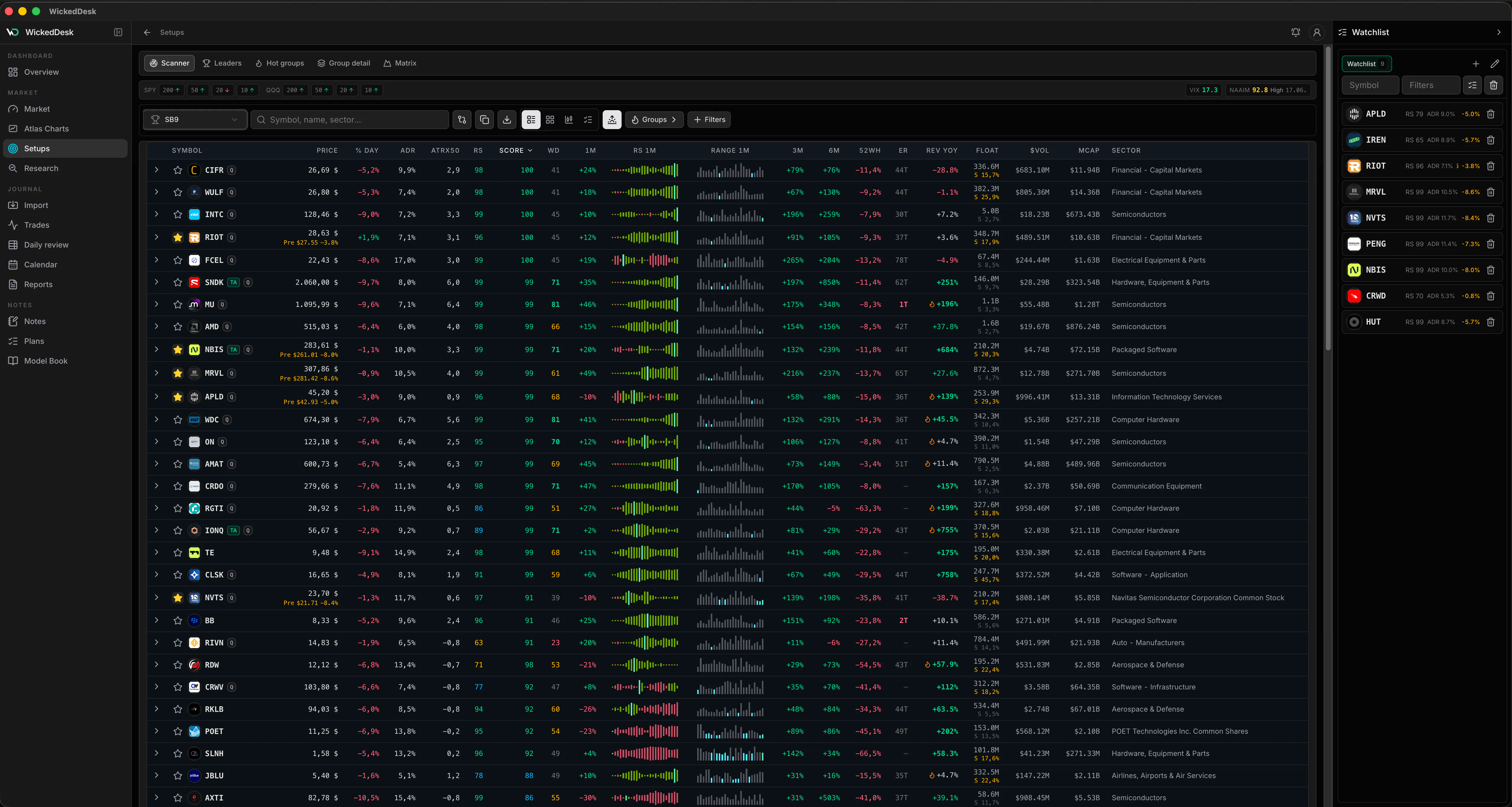Viewport: 1512px width, 807px height.
Task: Click the SPY 200 moving average chip
Action: pos(171,90)
